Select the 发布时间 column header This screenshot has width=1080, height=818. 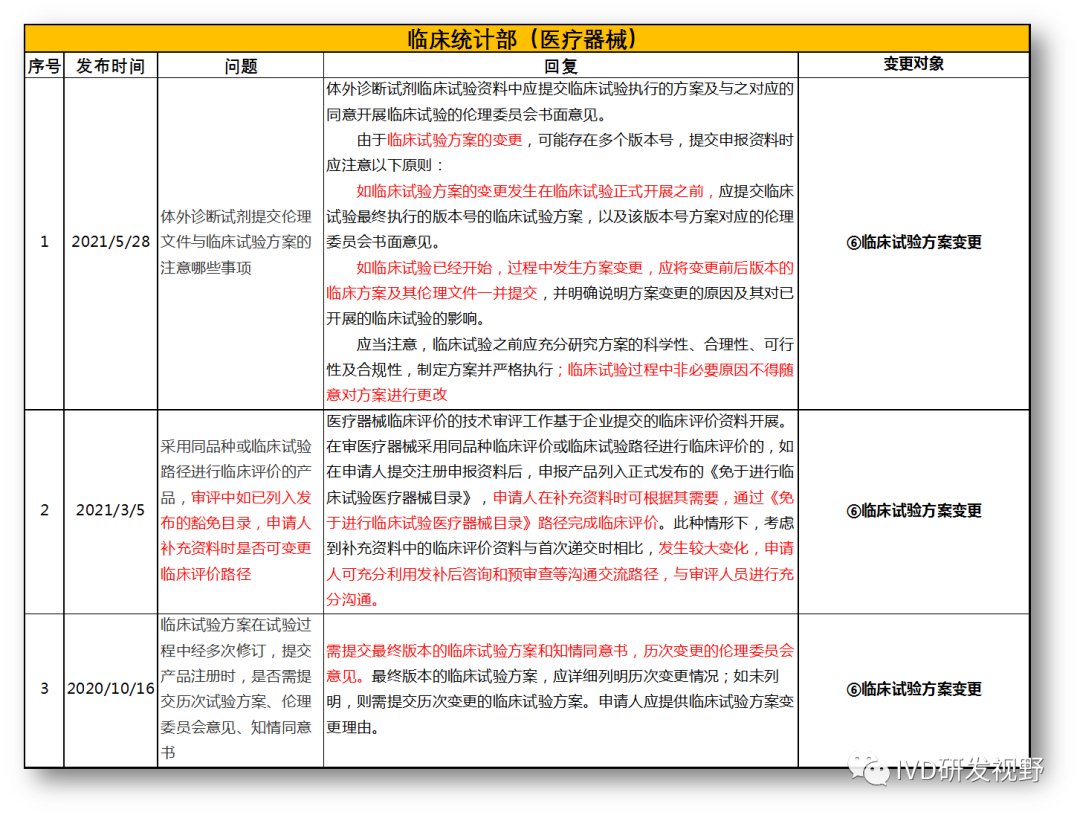(x=110, y=66)
